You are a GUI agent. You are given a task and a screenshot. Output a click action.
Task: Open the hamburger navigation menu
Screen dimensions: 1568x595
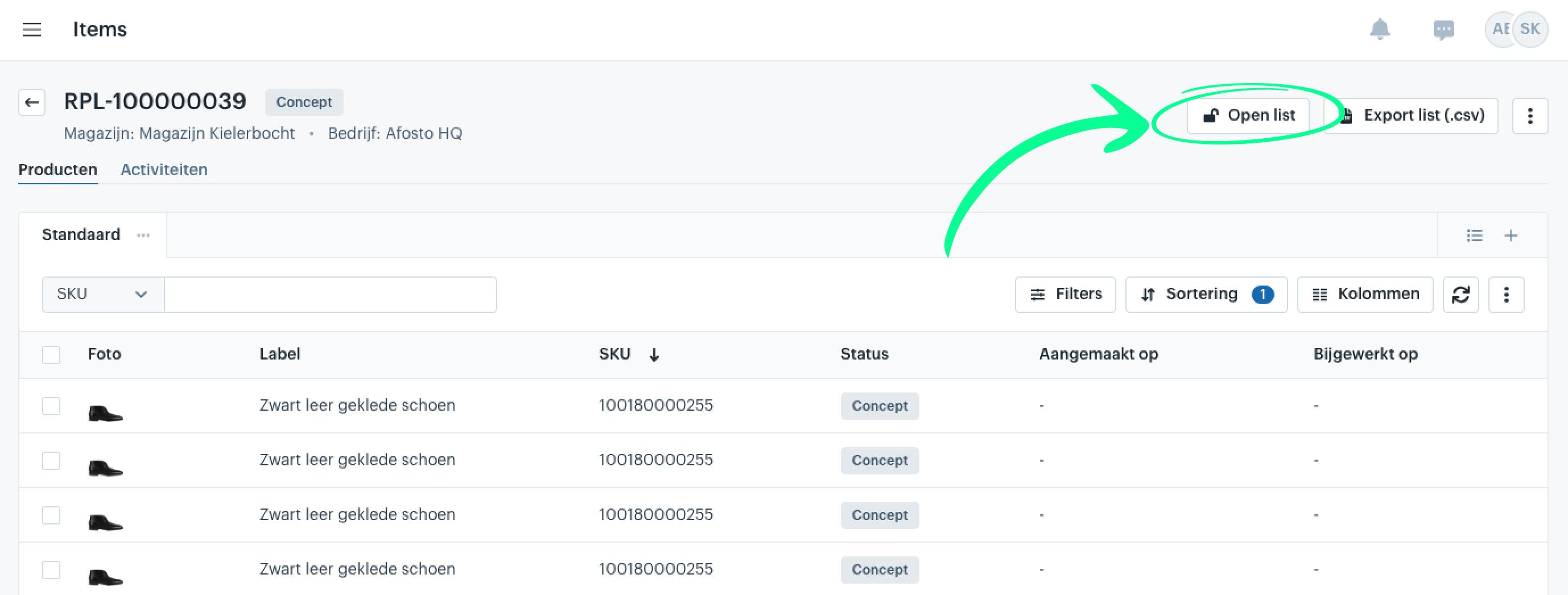[32, 29]
